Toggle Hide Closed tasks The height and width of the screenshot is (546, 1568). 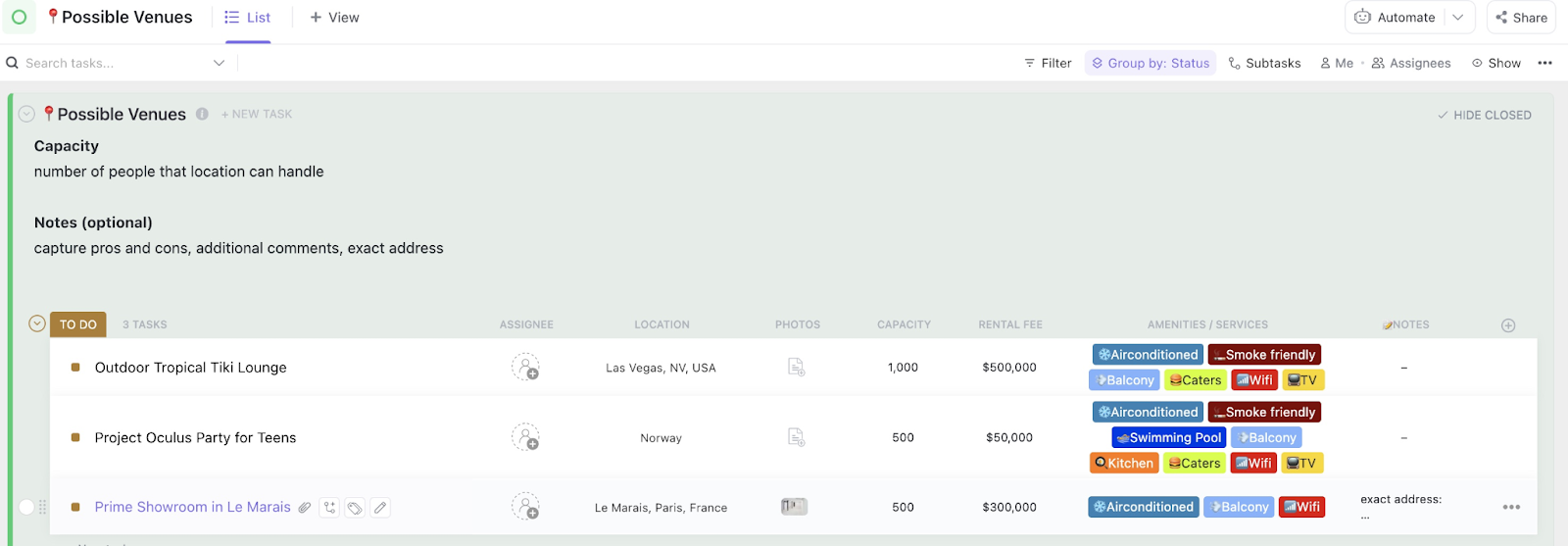(1484, 115)
